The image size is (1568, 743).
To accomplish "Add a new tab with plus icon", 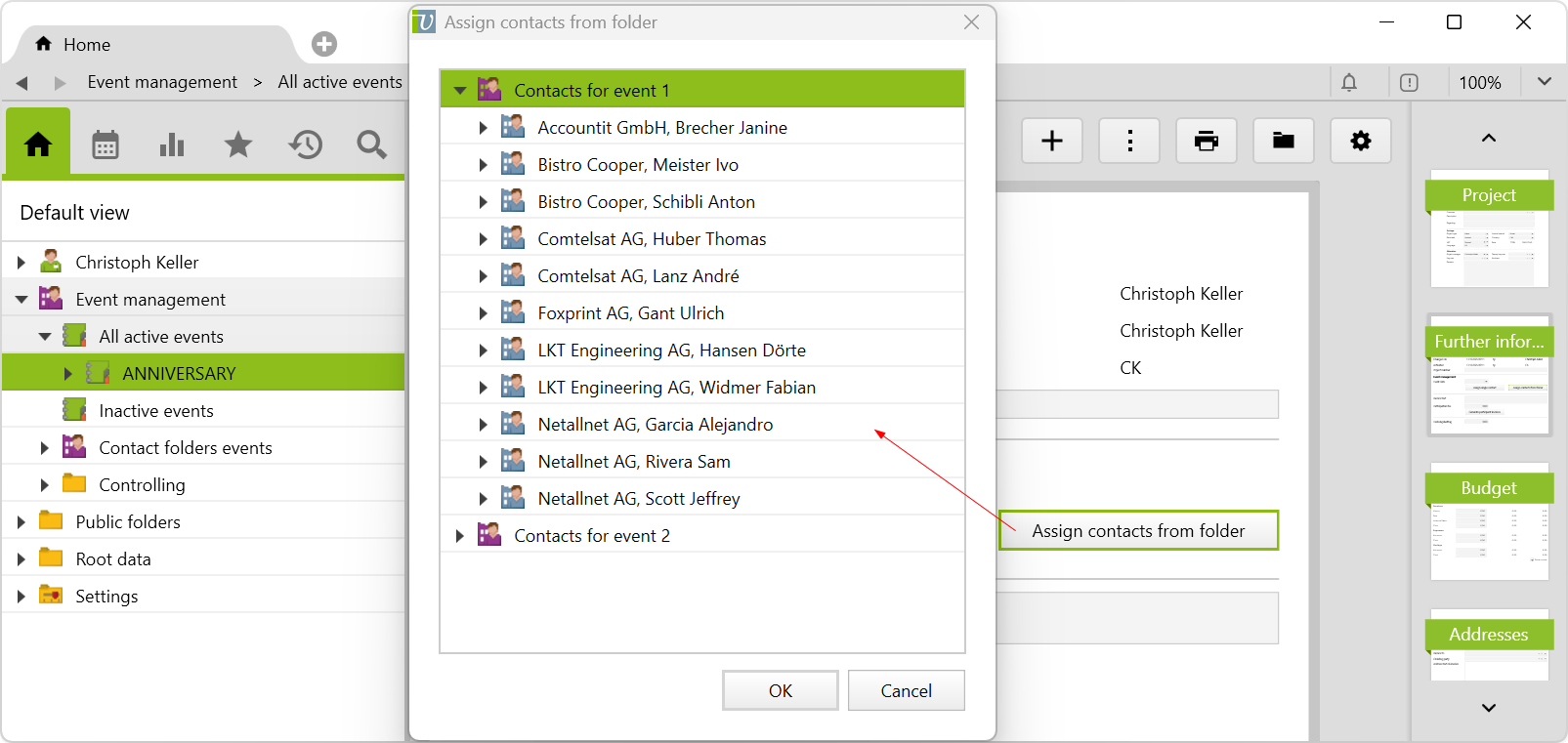I will 324,44.
